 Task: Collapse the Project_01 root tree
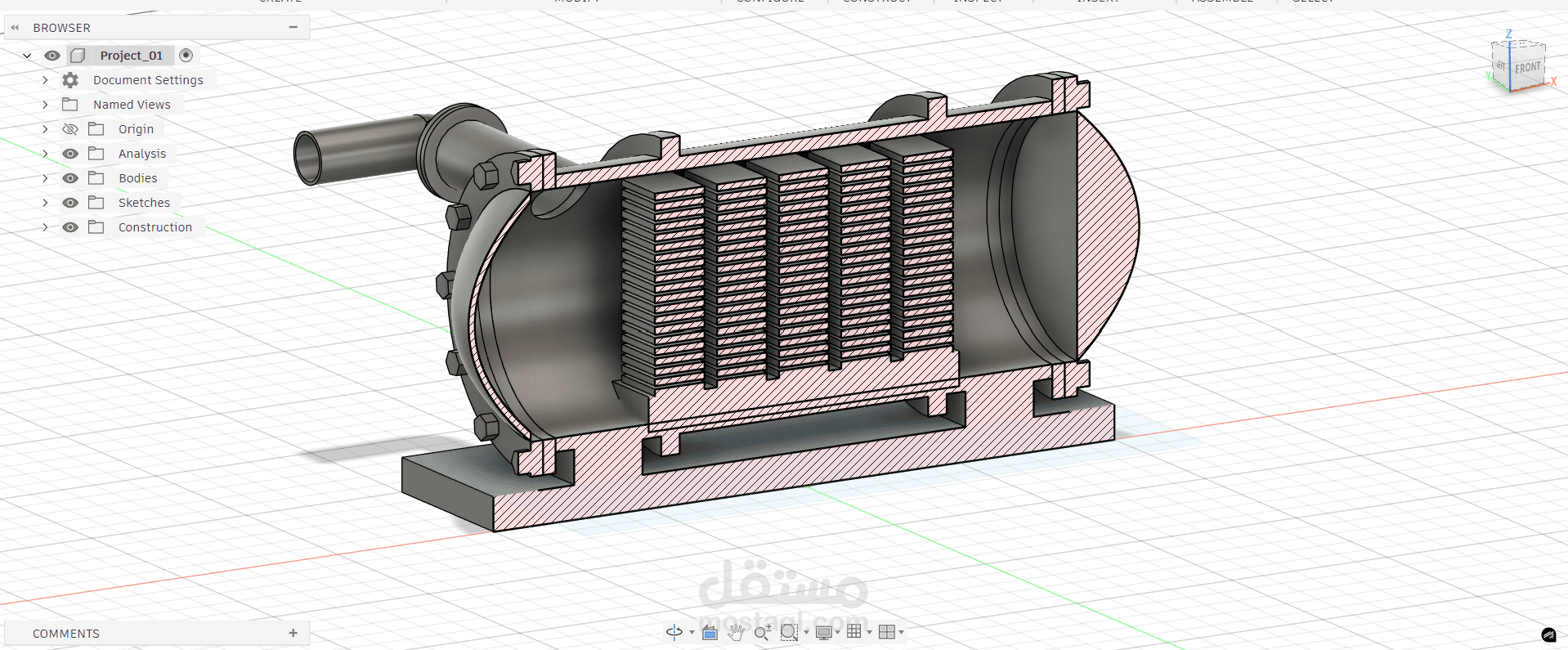[27, 56]
